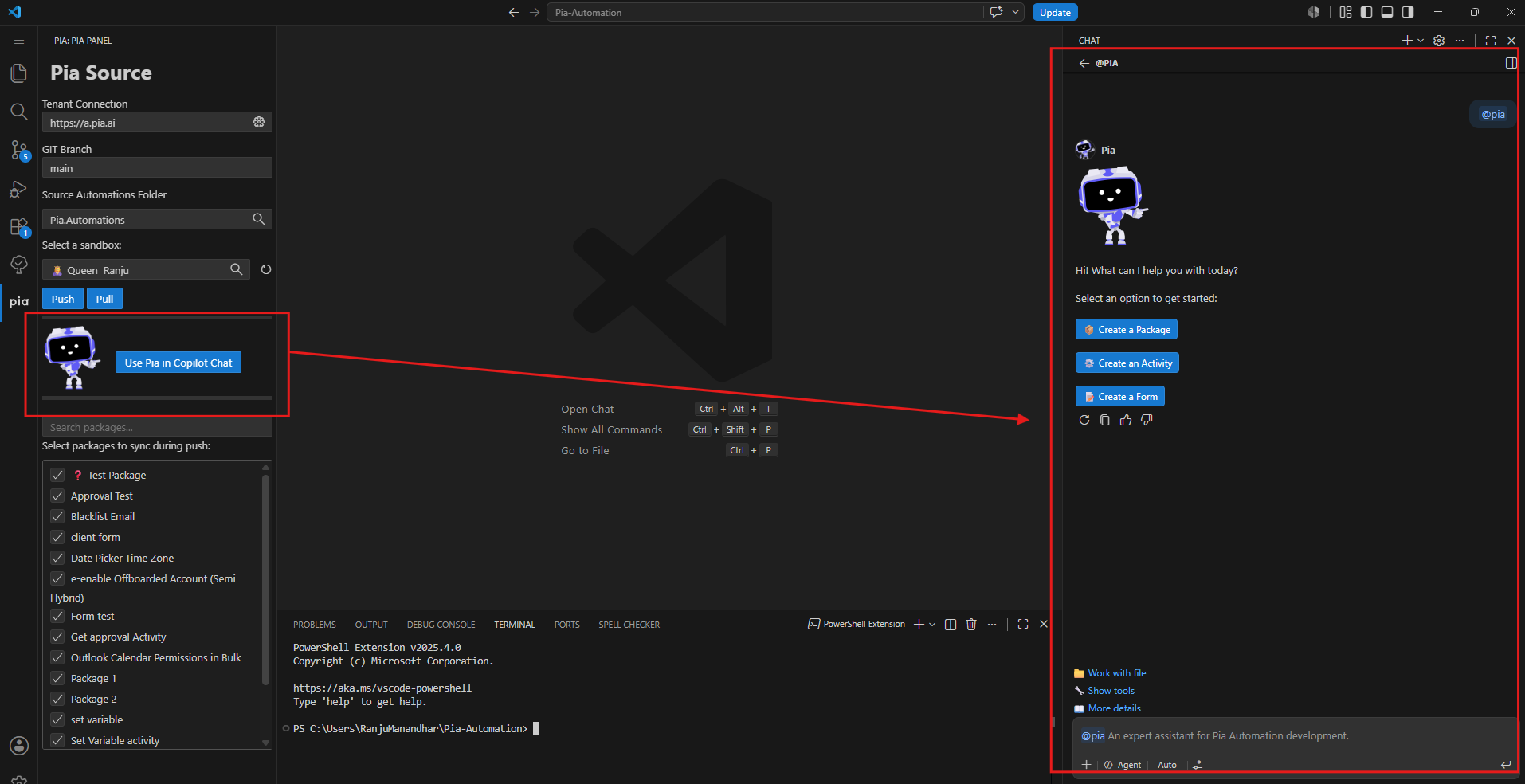
Task: Open Source Control view in activity bar
Action: [18, 150]
